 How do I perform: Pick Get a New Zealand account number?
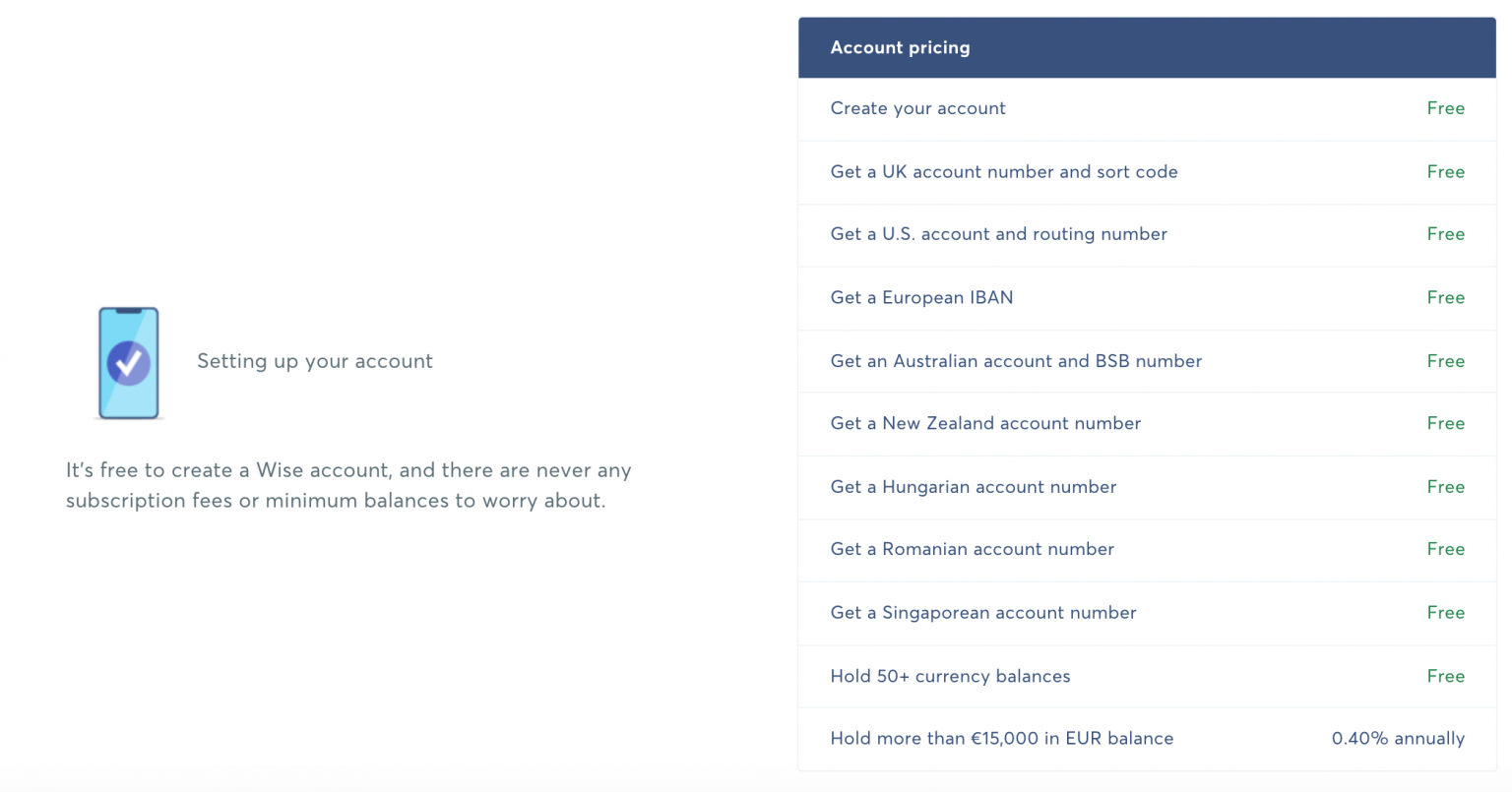(x=1147, y=424)
